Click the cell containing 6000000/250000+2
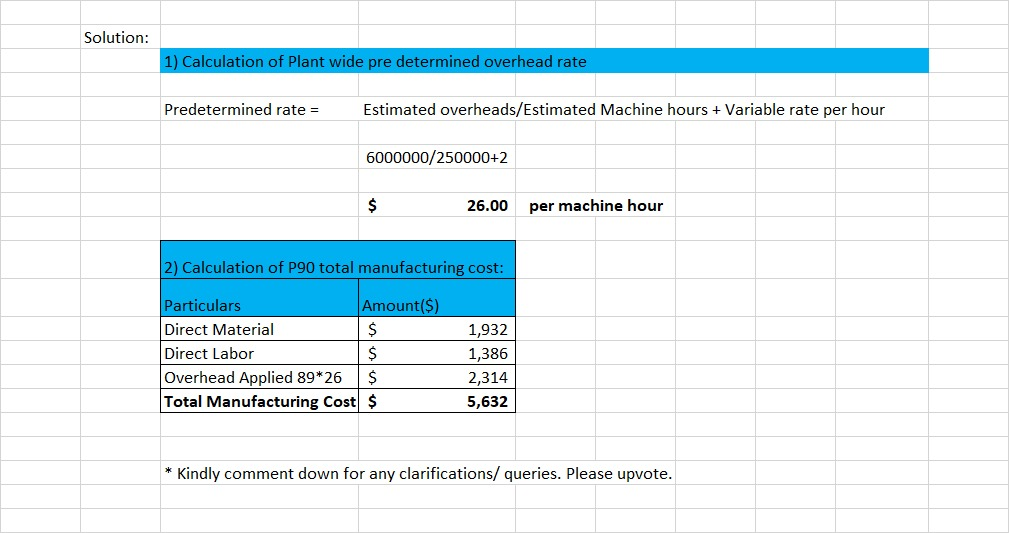The height and width of the screenshot is (533, 1009). (x=437, y=157)
